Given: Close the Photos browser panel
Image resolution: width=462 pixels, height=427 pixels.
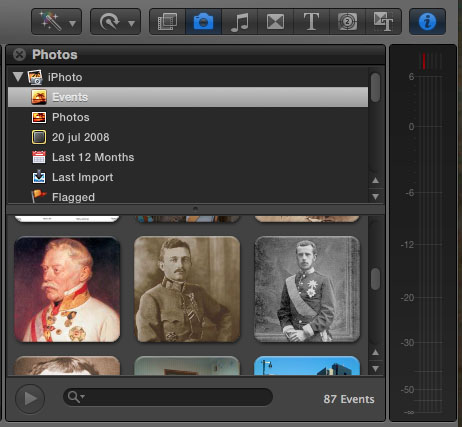Looking at the screenshot, I should click(19, 54).
